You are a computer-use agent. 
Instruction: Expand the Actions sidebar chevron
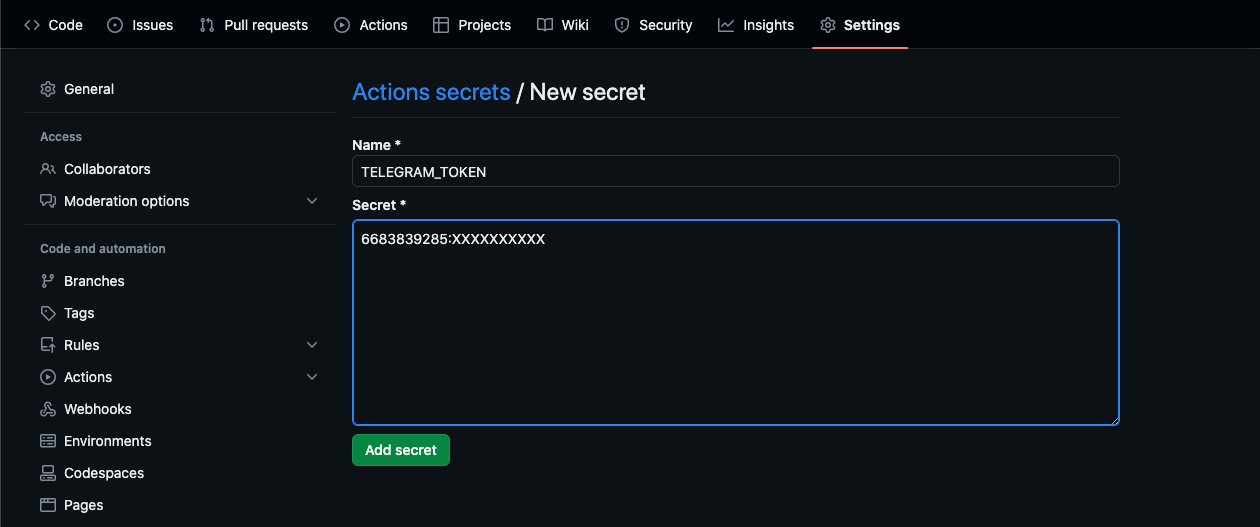tap(312, 377)
